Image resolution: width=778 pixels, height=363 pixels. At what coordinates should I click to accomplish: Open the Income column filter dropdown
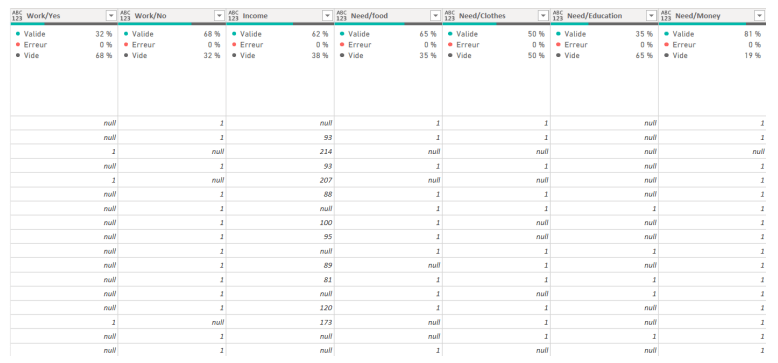click(x=327, y=16)
